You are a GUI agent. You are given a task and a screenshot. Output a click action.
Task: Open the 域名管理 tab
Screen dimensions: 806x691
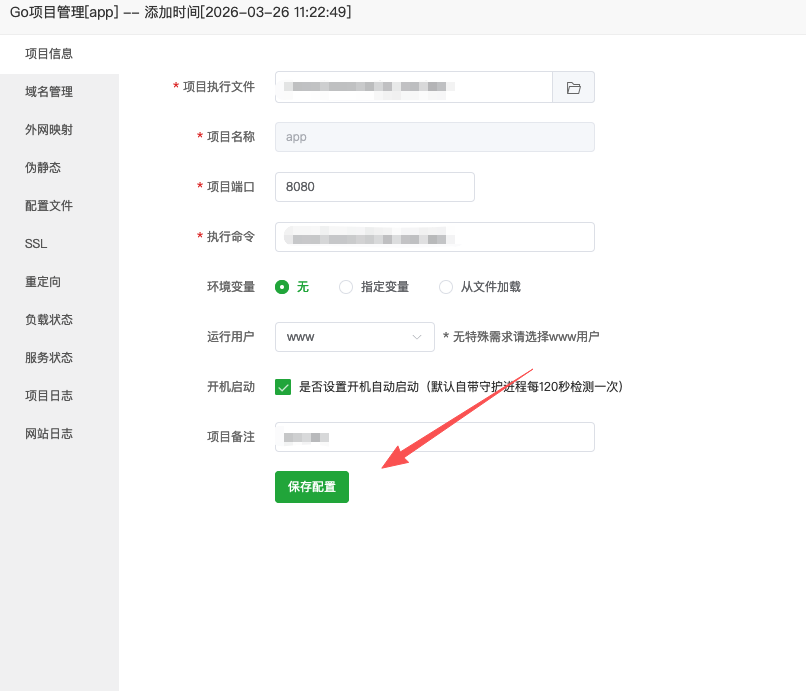coord(49,92)
